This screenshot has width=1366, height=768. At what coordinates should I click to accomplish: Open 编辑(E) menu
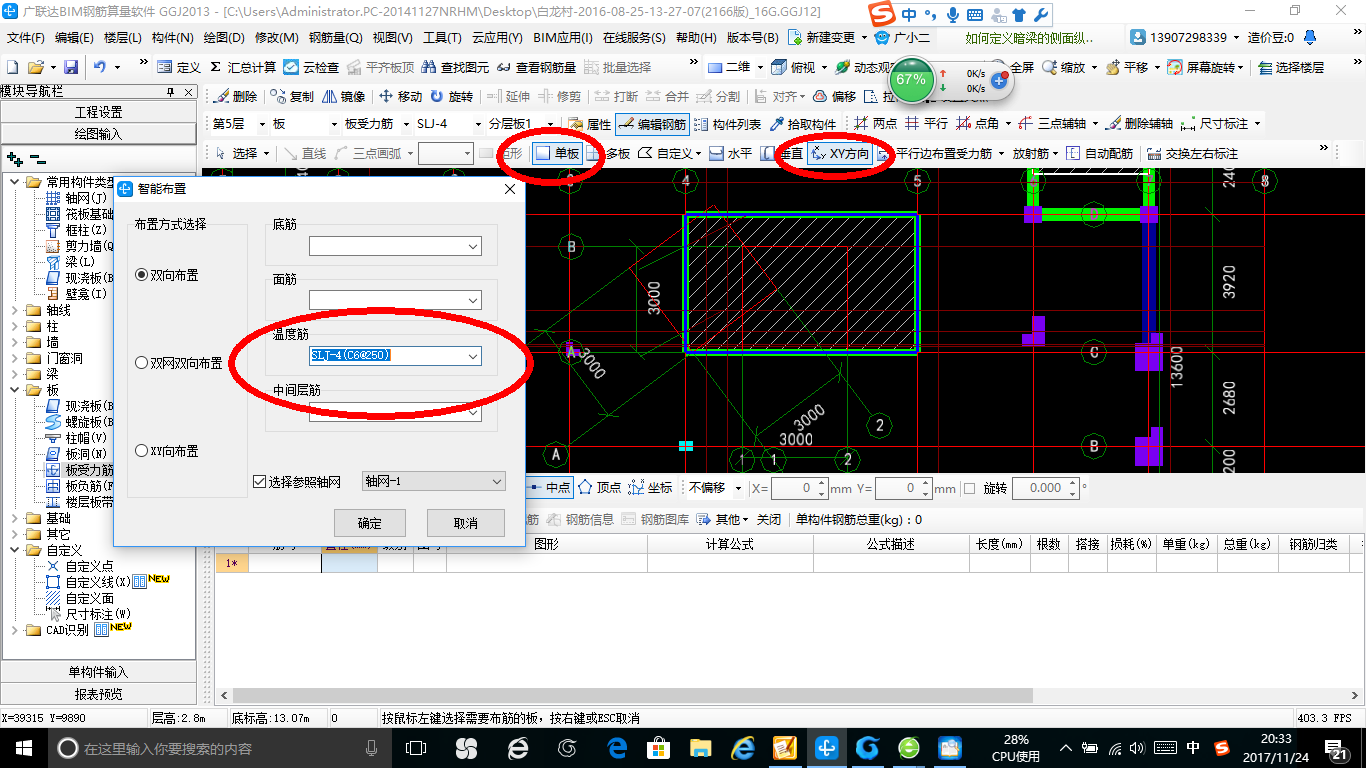(x=74, y=38)
